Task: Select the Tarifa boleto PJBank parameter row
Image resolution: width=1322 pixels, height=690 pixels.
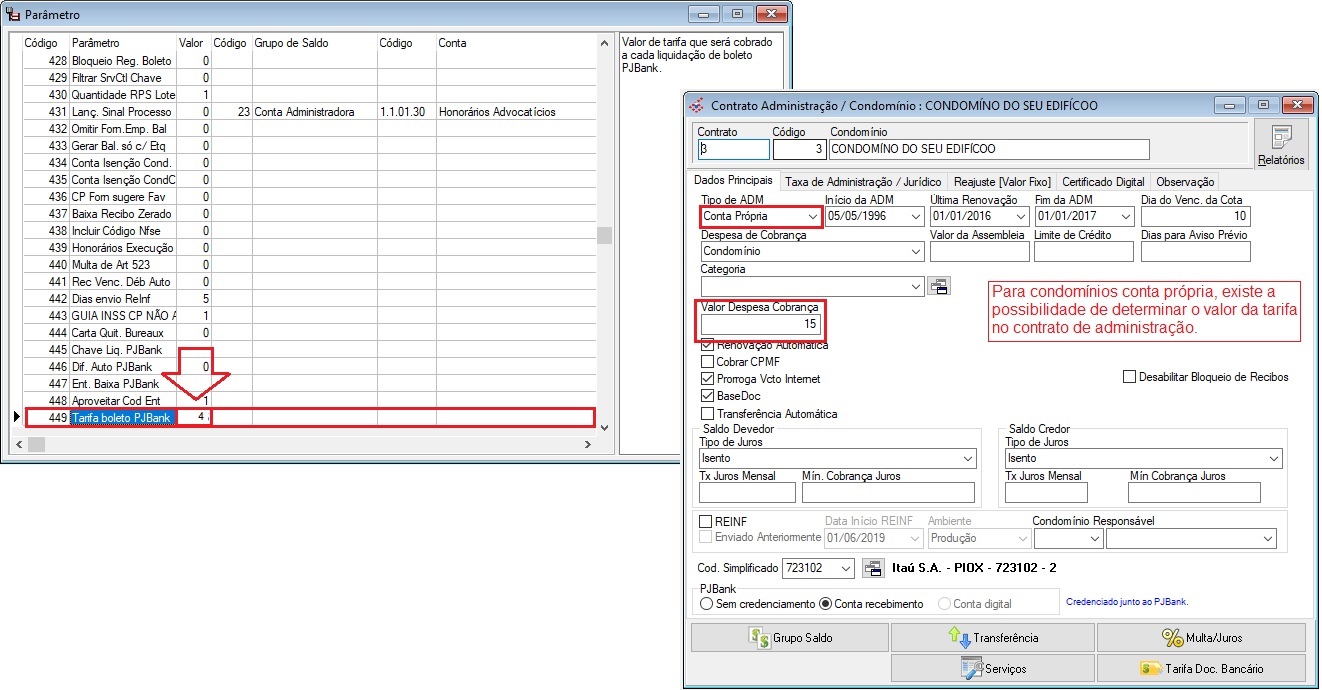Action: (x=310, y=417)
